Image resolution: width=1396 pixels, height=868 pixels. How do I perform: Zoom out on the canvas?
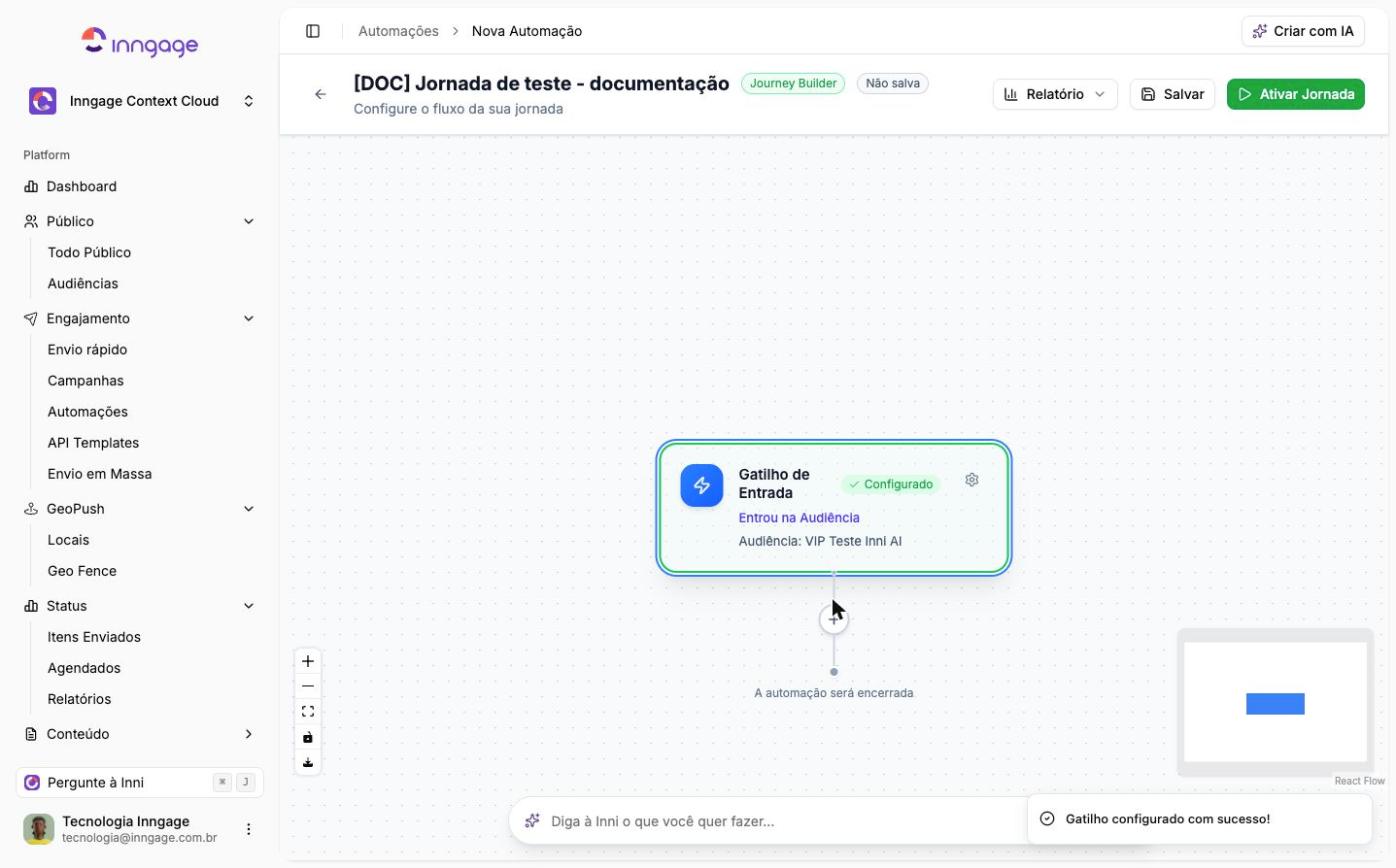(308, 686)
